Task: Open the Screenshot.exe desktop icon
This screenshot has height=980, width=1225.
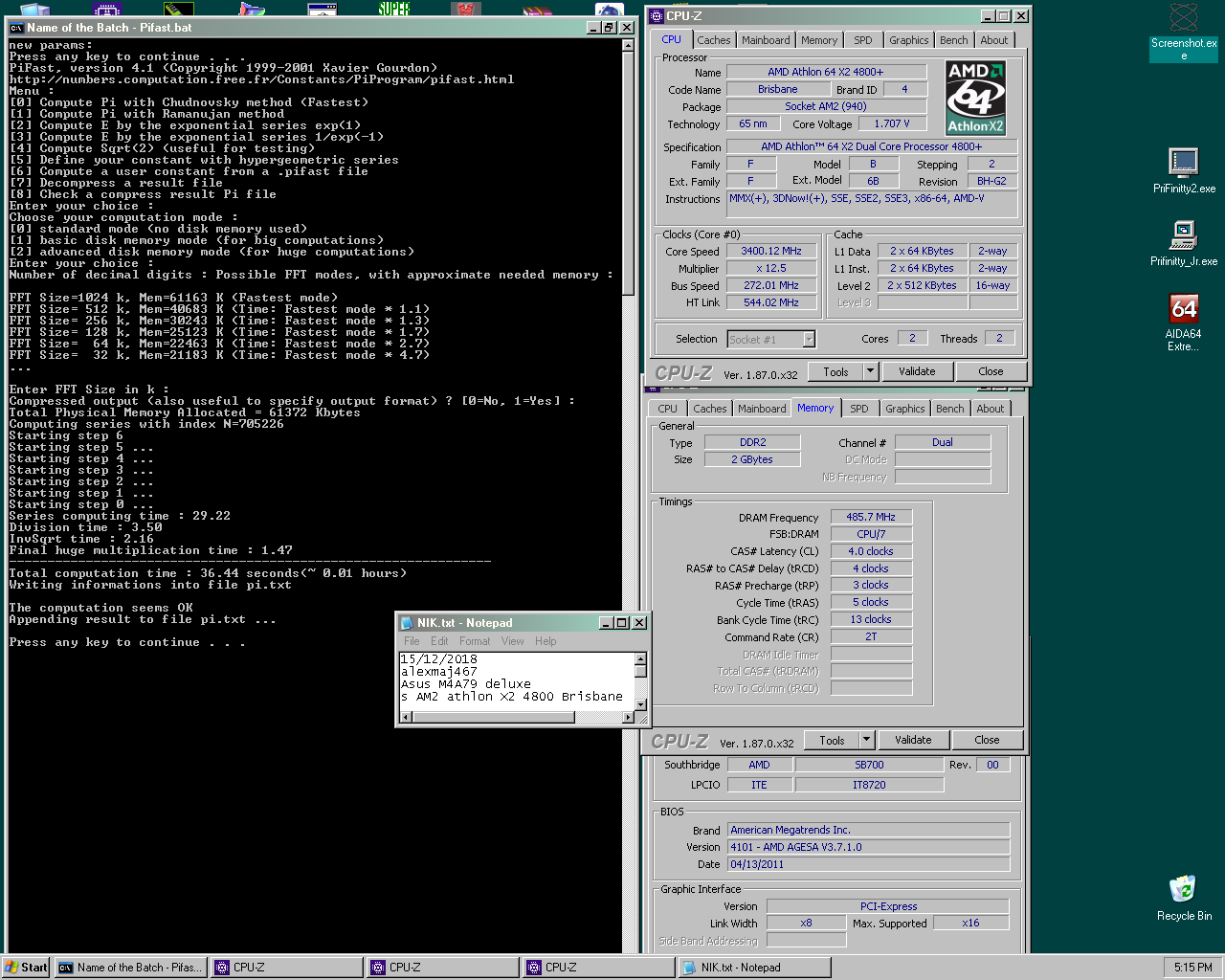Action: (x=1184, y=32)
